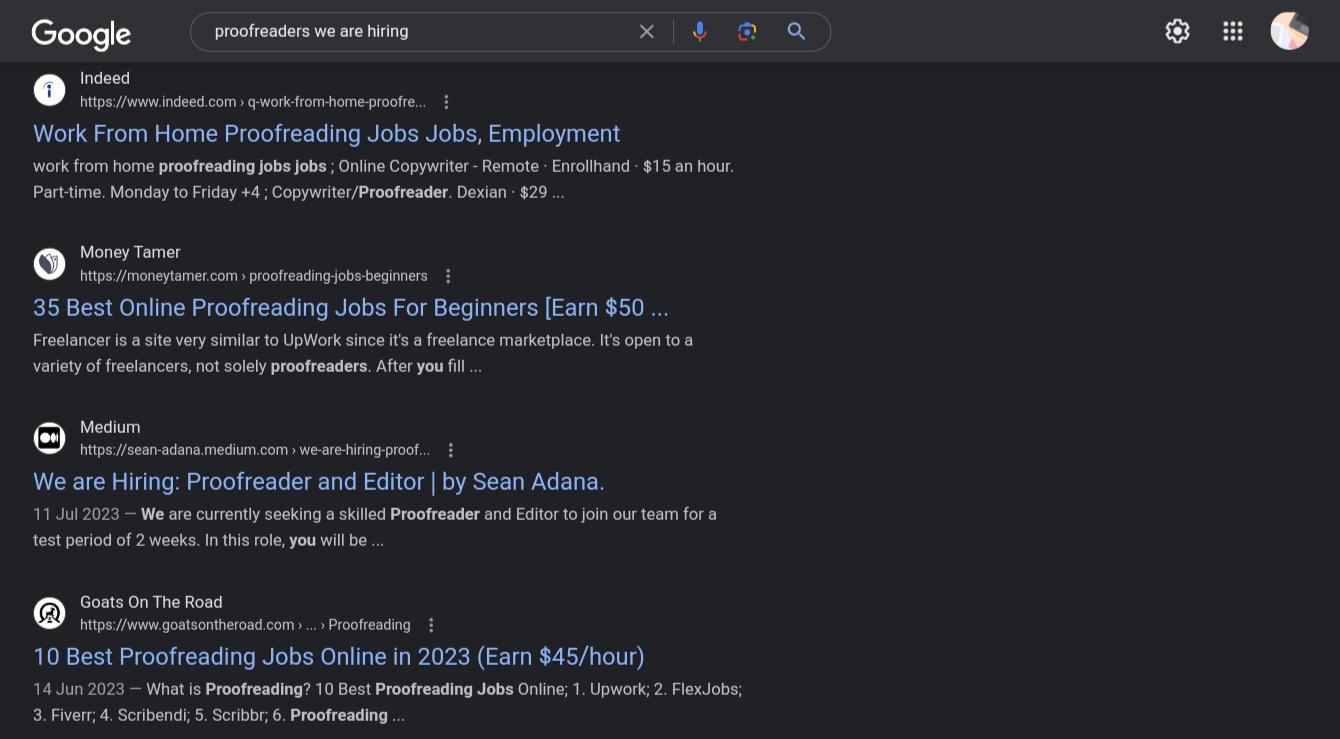Click the 14 Jun 2023 Goats snippet
Screen dimensions: 1340x739
[x=387, y=702]
